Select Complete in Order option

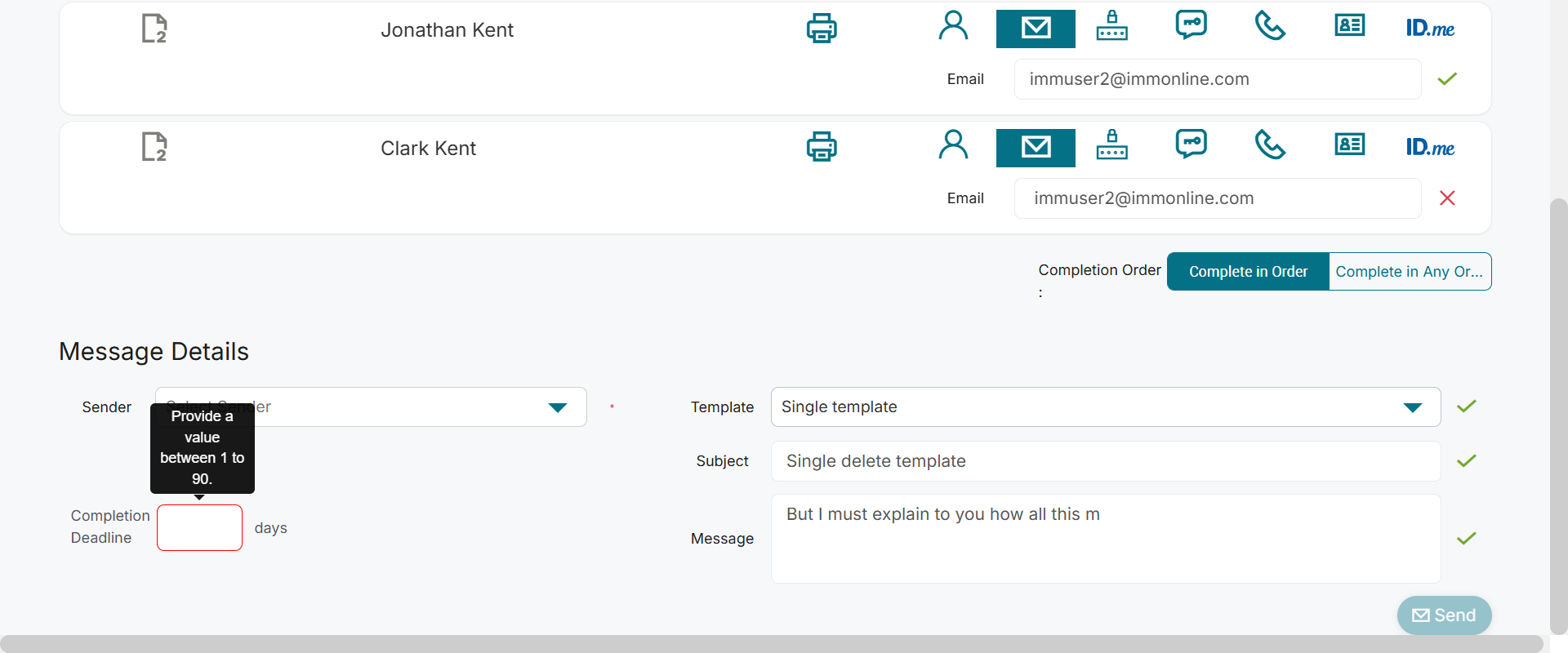1248,272
